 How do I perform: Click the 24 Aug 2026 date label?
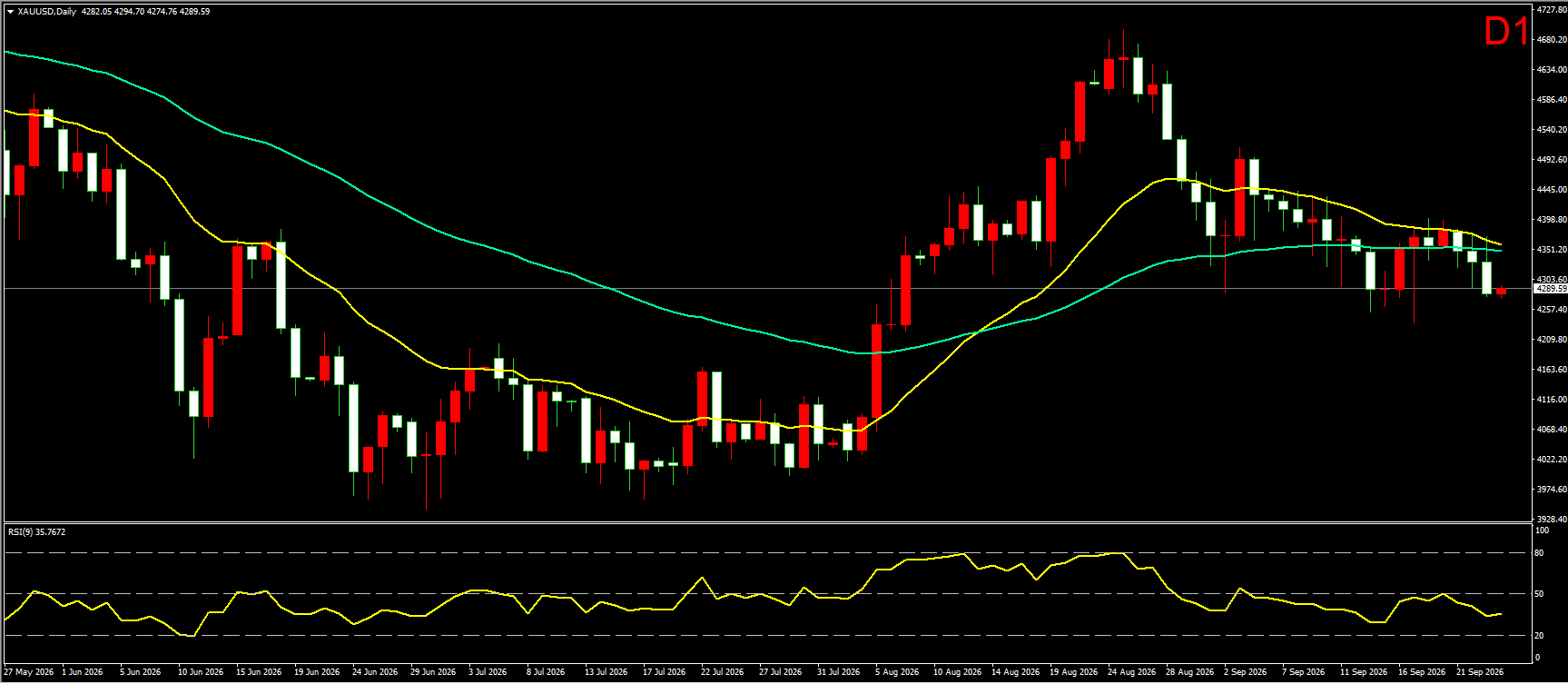coord(1131,672)
